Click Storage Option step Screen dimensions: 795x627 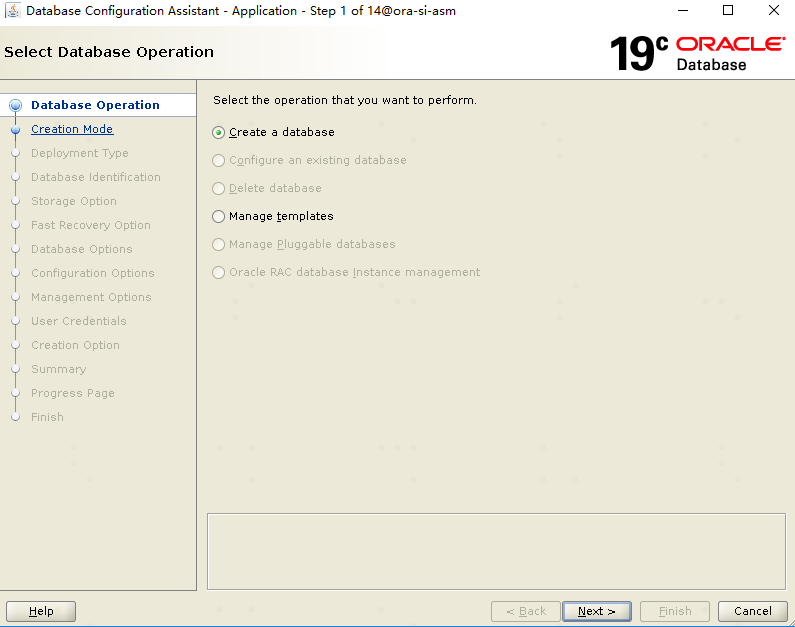pos(74,201)
